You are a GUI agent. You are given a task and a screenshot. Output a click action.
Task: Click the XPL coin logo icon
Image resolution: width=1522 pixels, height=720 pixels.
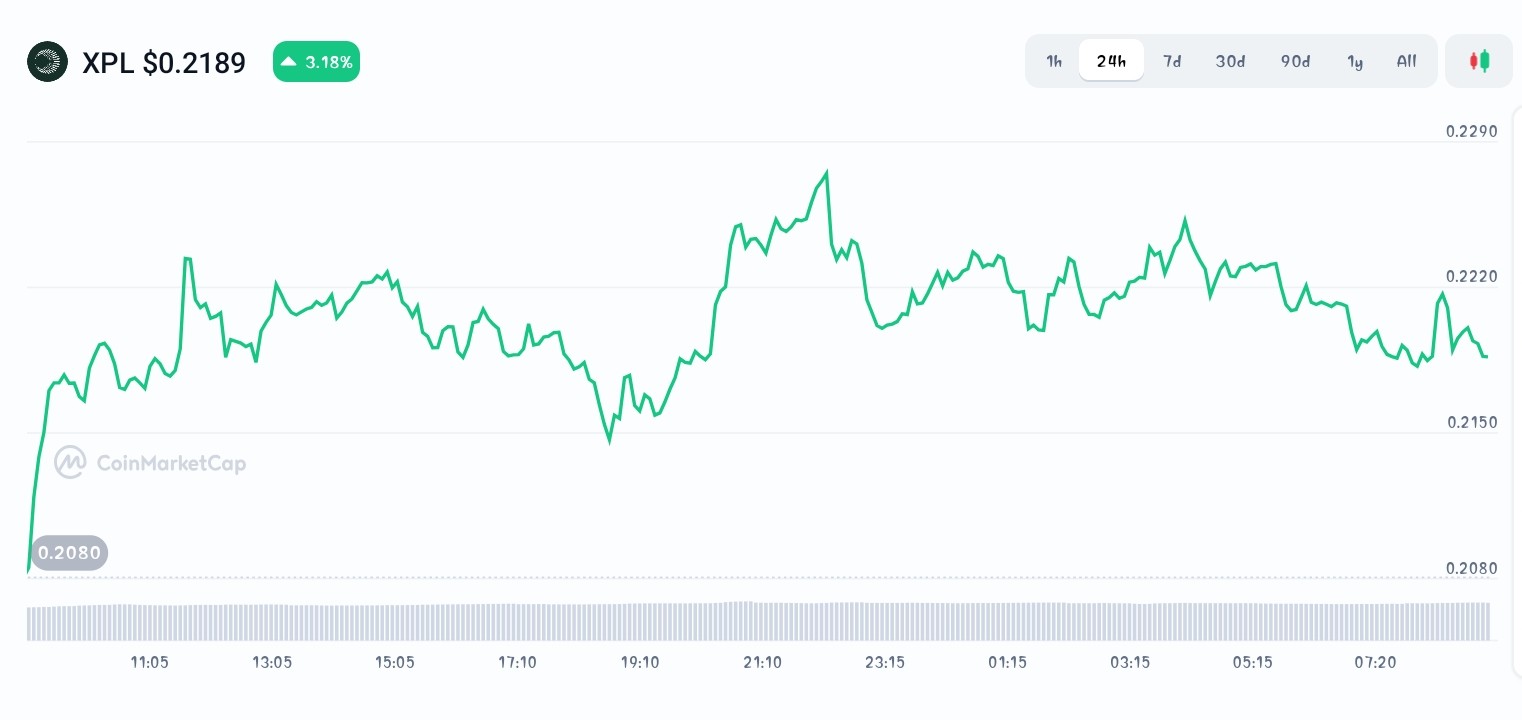pos(47,62)
